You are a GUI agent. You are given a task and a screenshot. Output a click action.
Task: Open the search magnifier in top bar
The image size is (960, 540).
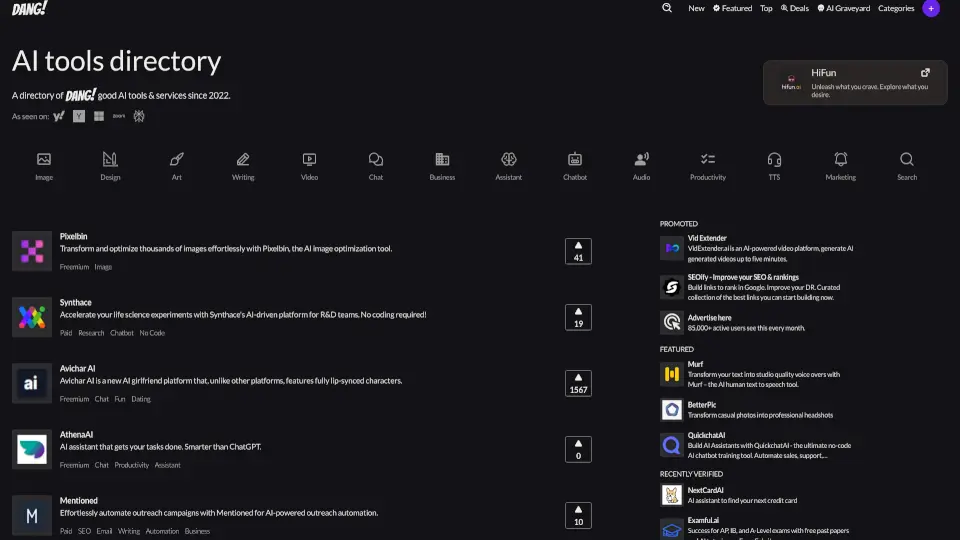[x=667, y=8]
